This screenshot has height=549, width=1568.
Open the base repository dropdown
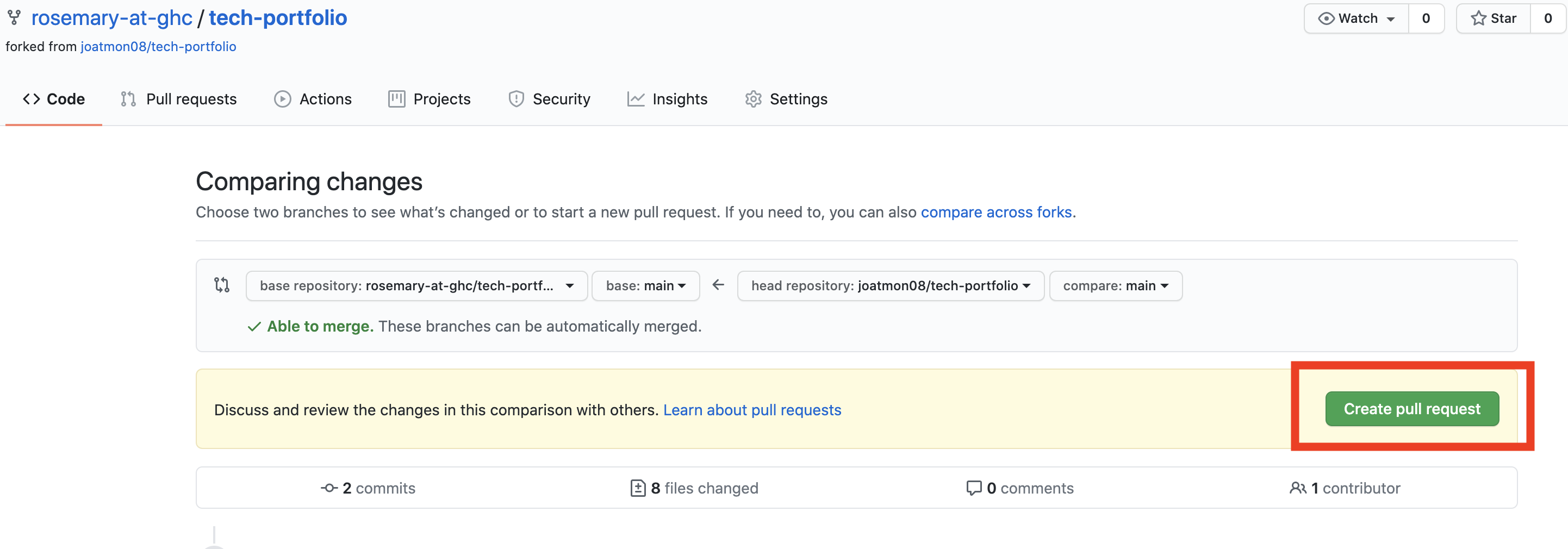coord(416,285)
